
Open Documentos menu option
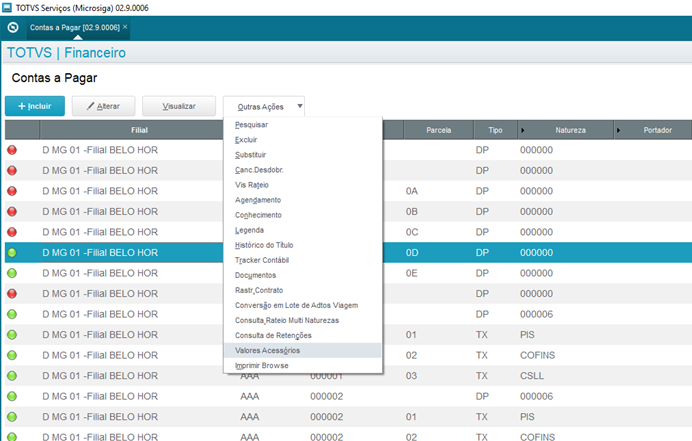tap(256, 275)
